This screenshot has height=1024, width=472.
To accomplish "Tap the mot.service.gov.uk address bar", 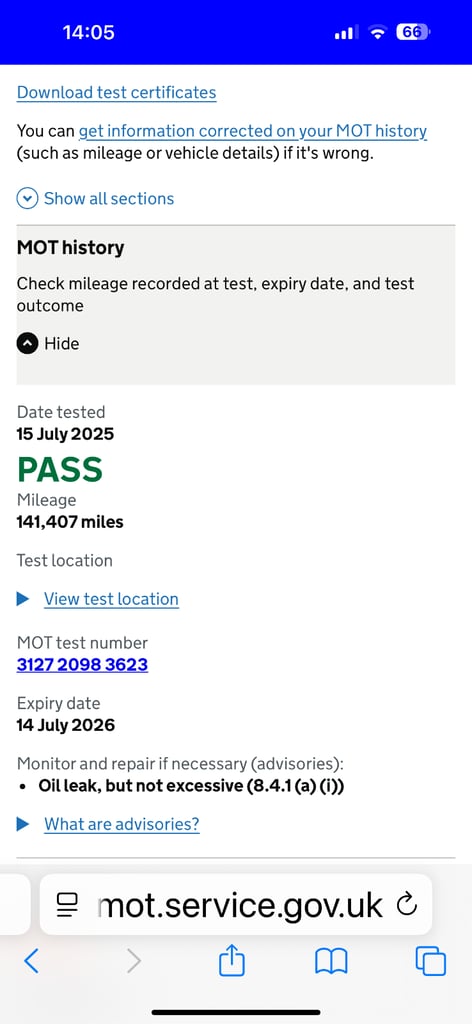I will click(x=236, y=904).
